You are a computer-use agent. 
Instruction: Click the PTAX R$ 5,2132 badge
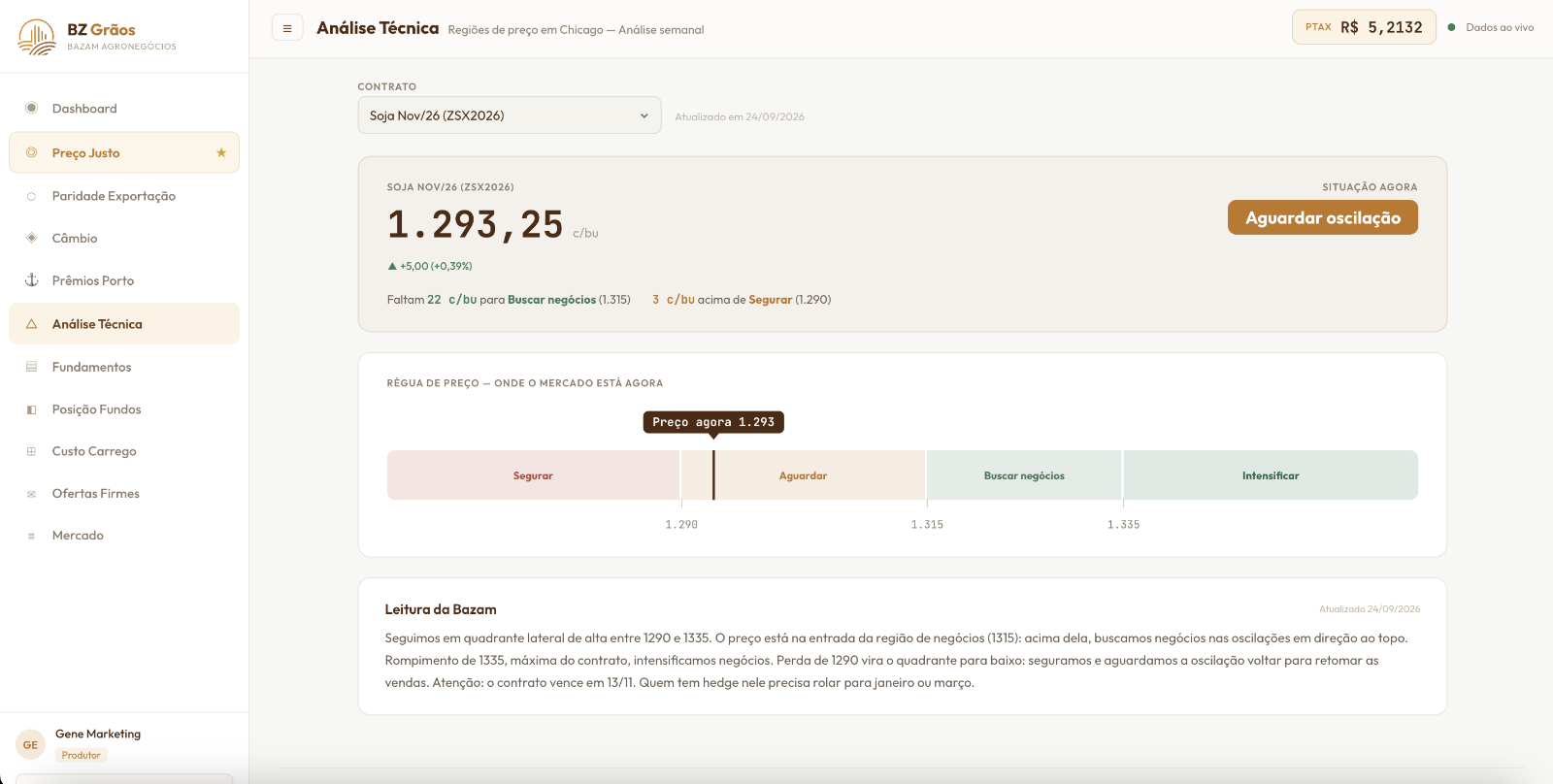(1364, 27)
